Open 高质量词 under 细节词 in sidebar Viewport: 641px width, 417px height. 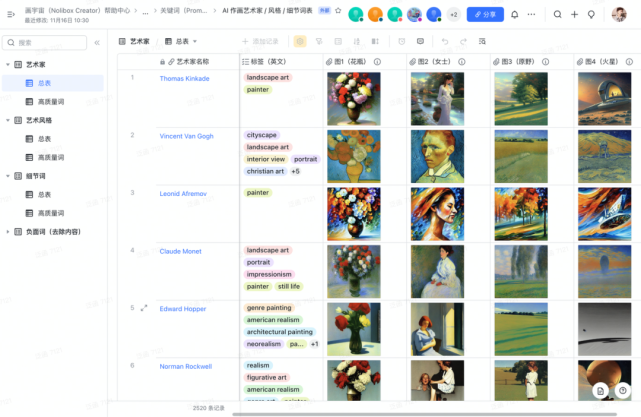pyautogui.click(x=53, y=213)
